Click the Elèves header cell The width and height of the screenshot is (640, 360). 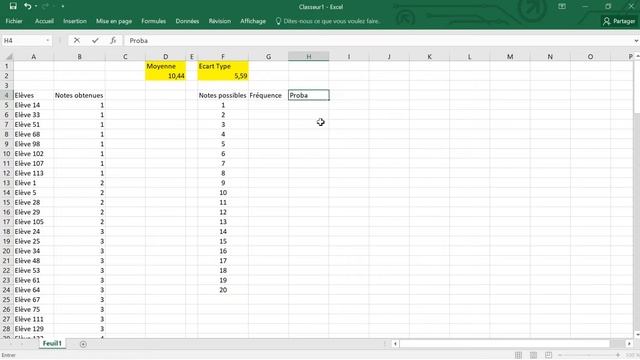[33, 95]
